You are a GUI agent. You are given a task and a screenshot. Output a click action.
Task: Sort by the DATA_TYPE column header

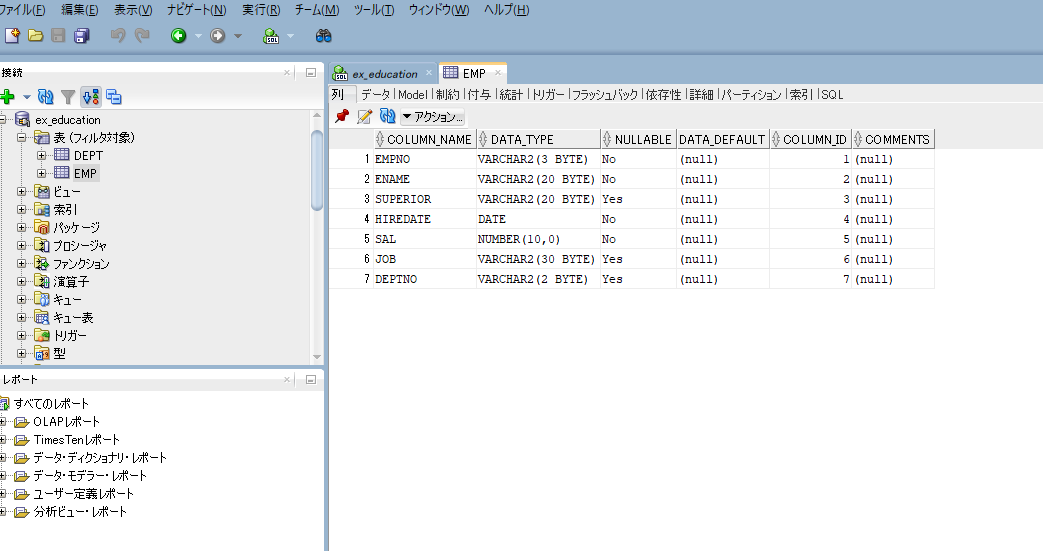522,140
